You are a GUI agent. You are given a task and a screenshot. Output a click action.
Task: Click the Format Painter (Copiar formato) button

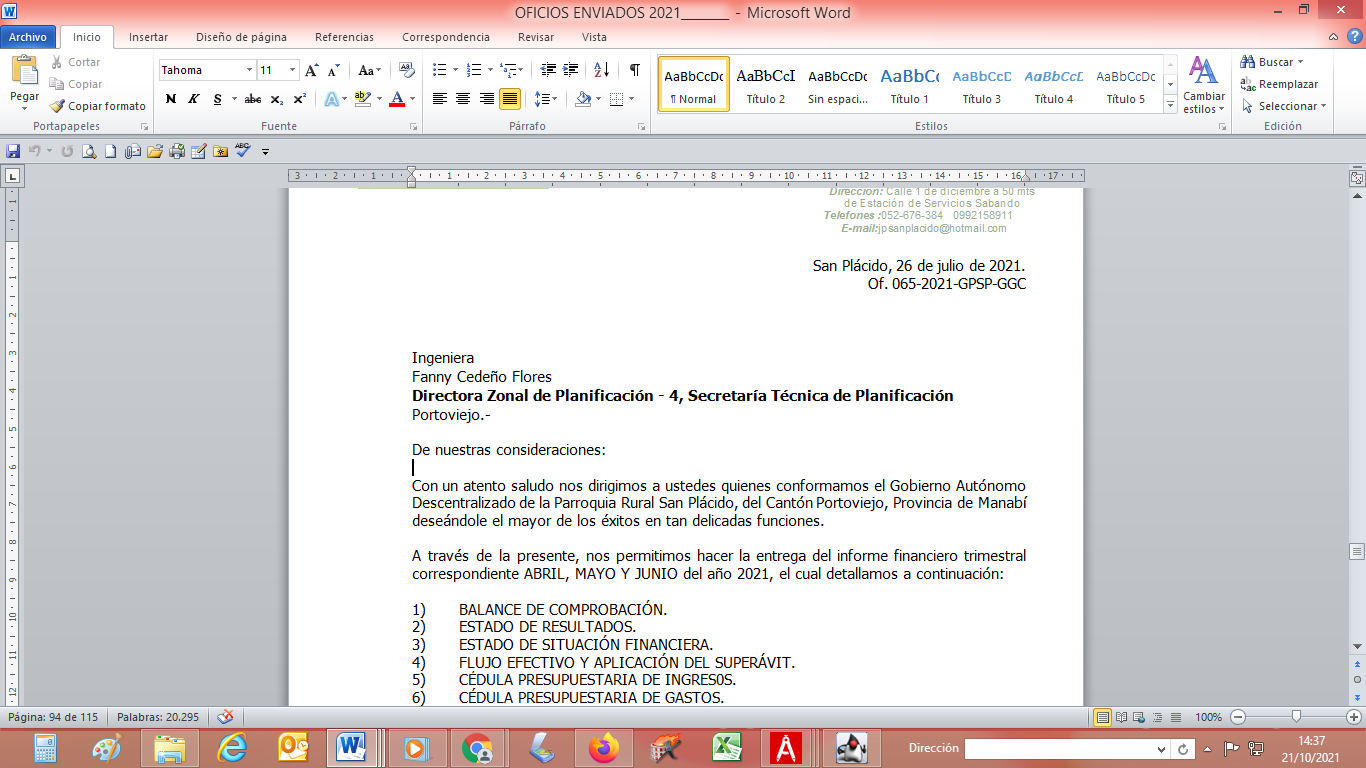click(98, 106)
